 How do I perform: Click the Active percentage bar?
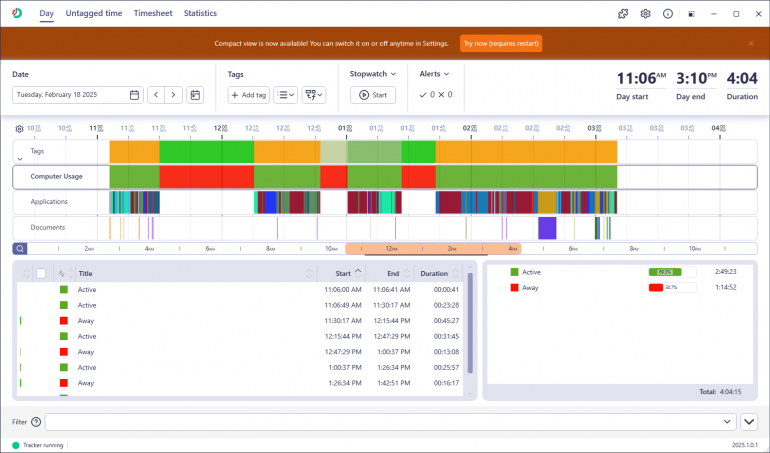point(672,272)
